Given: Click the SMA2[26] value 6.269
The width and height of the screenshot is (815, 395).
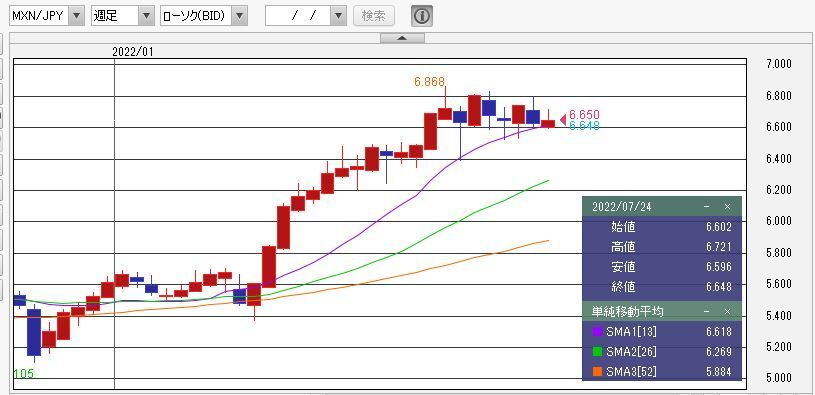Looking at the screenshot, I should pyautogui.click(x=718, y=352).
